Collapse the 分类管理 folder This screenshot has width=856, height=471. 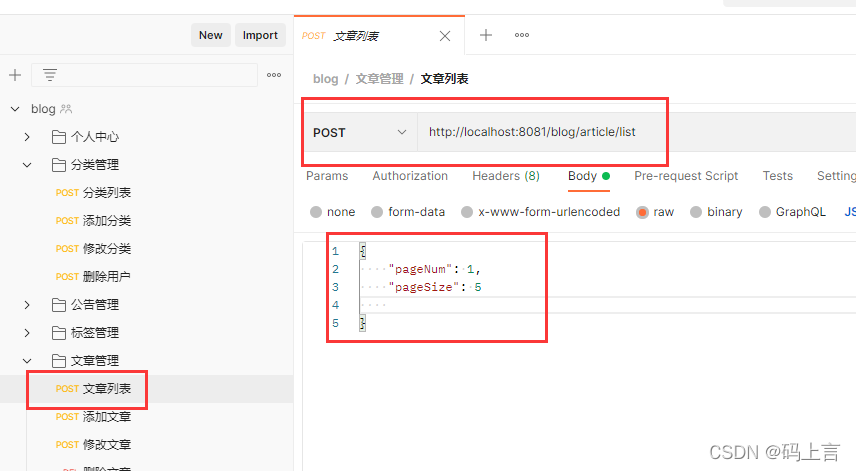(27, 165)
